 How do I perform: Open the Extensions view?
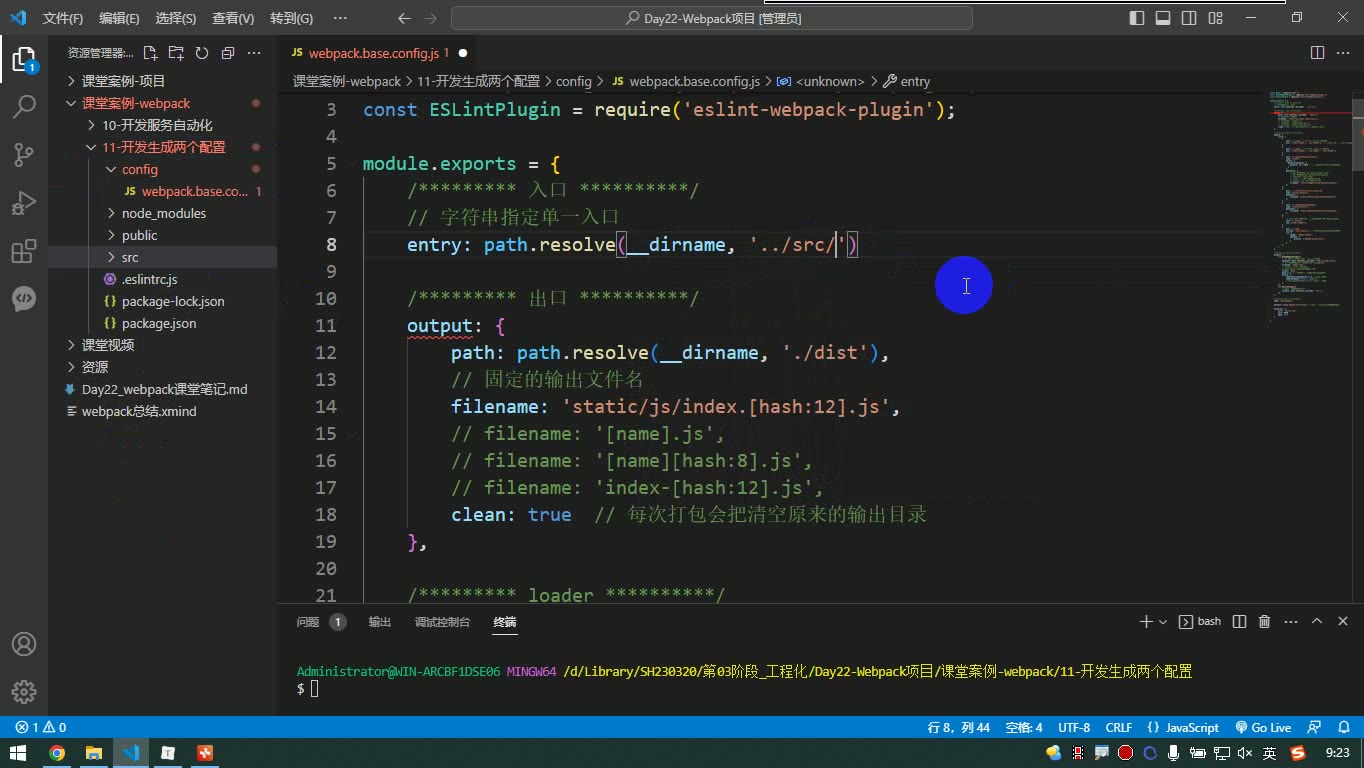click(x=24, y=251)
